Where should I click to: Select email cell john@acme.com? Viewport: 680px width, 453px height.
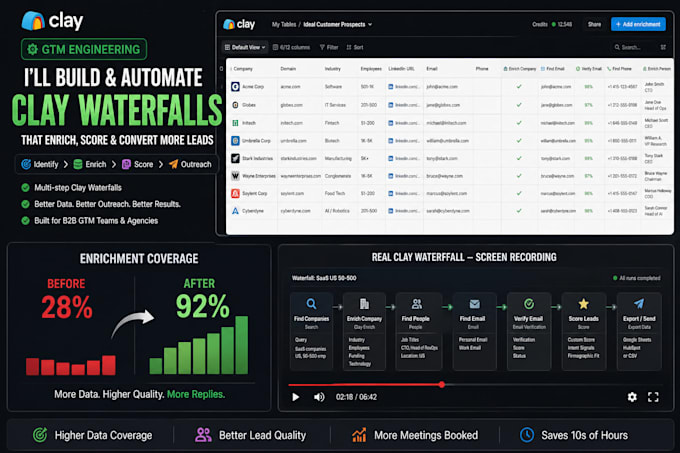coord(441,87)
